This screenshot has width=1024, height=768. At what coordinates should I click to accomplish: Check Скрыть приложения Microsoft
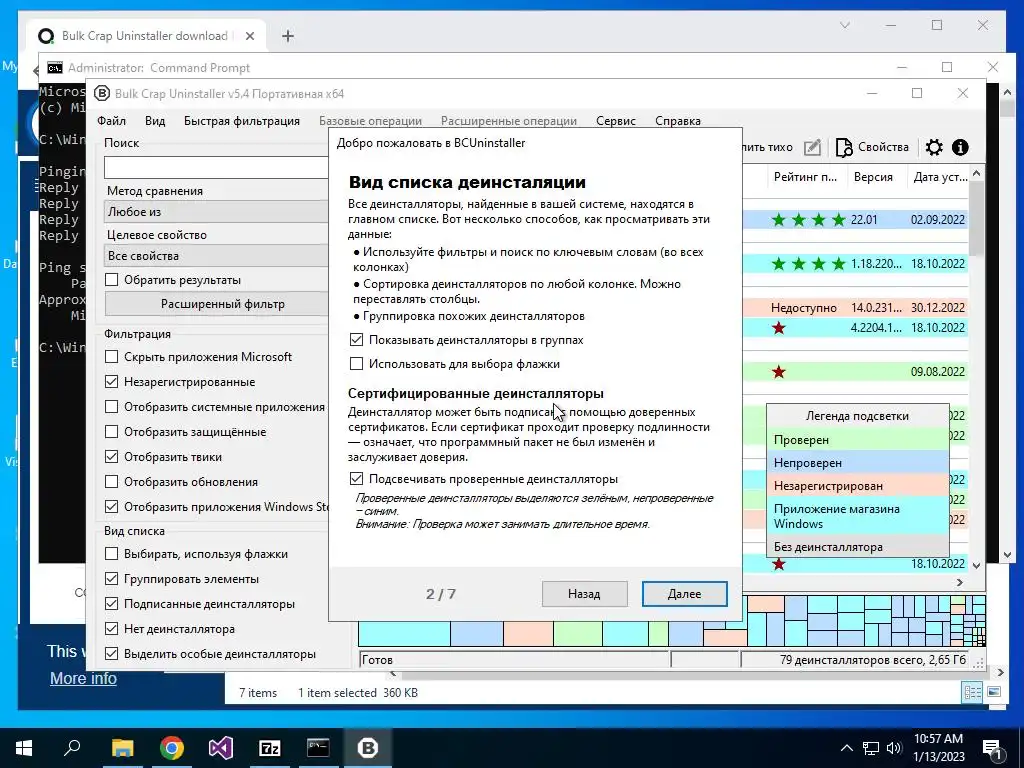click(x=112, y=357)
